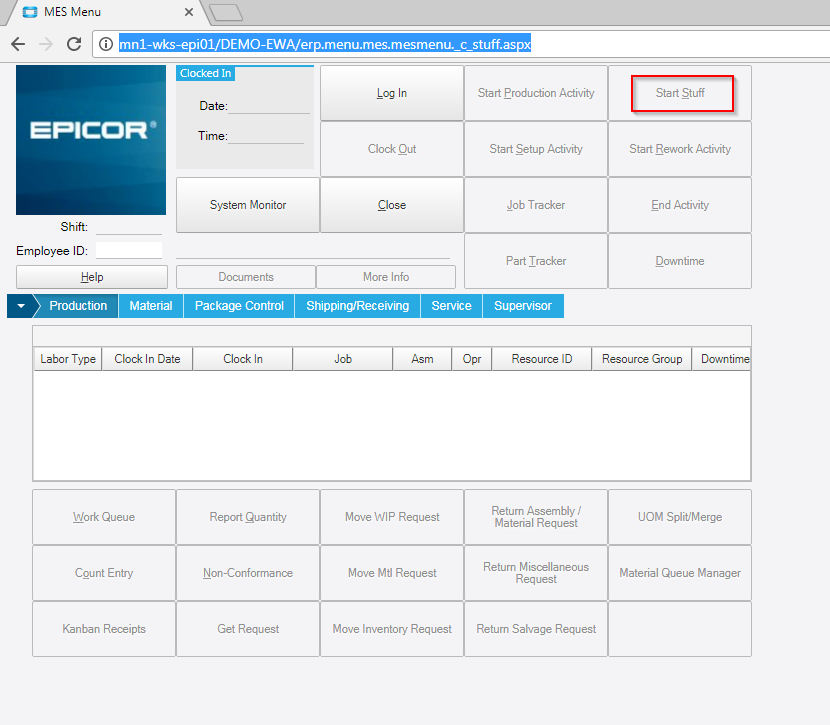The image size is (830, 725).
Task: Sort by Clock In Date column header
Action: 147,359
